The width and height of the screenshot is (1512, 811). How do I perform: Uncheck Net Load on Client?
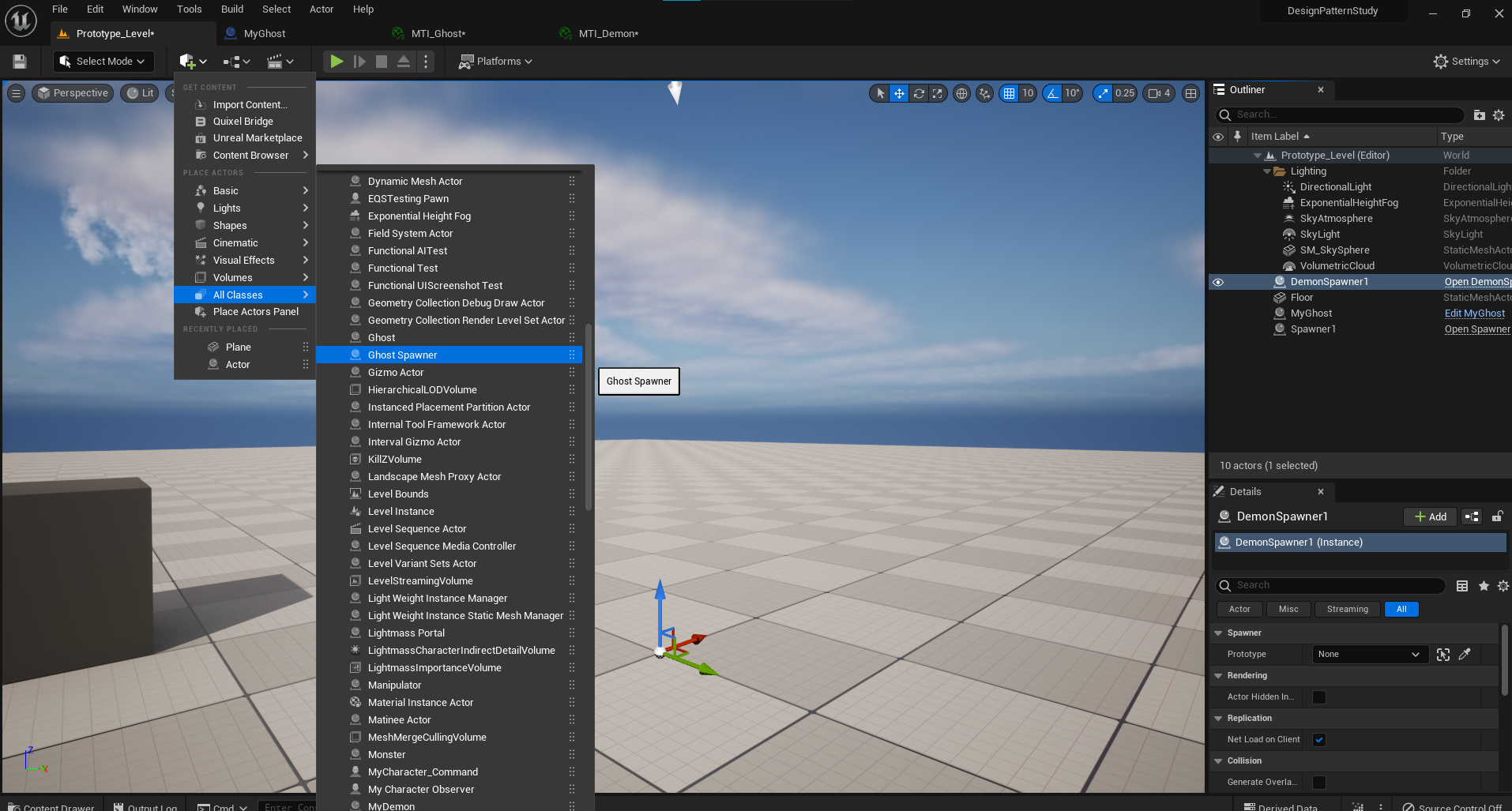click(1319, 740)
